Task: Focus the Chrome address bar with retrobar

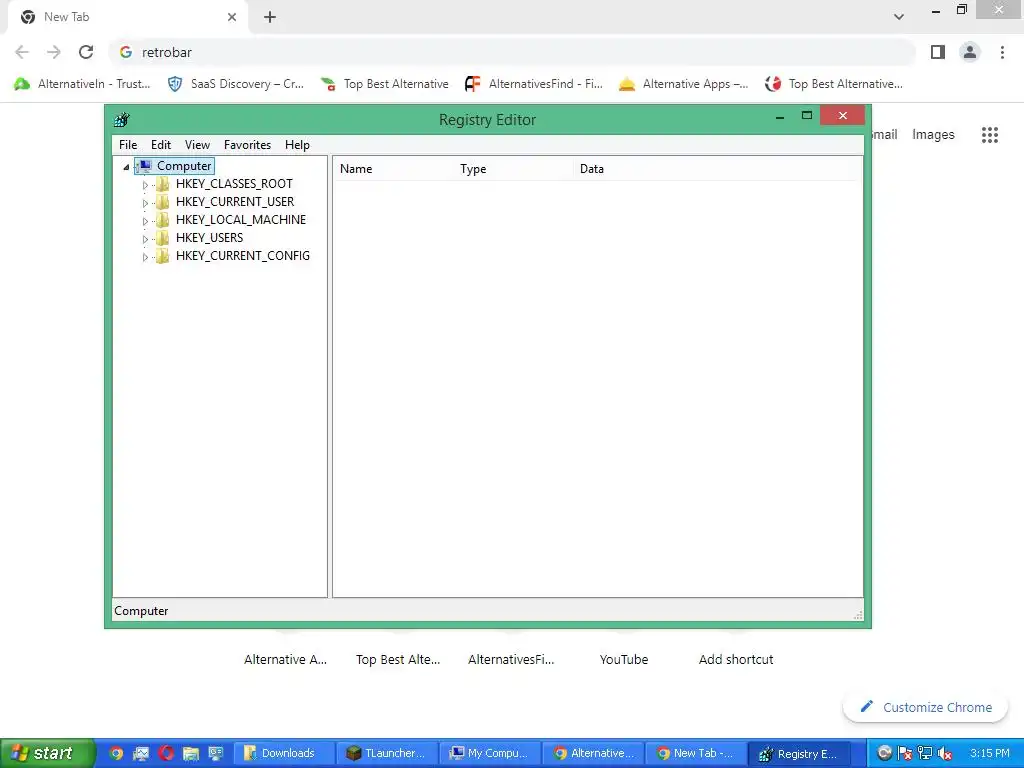Action: coord(513,52)
